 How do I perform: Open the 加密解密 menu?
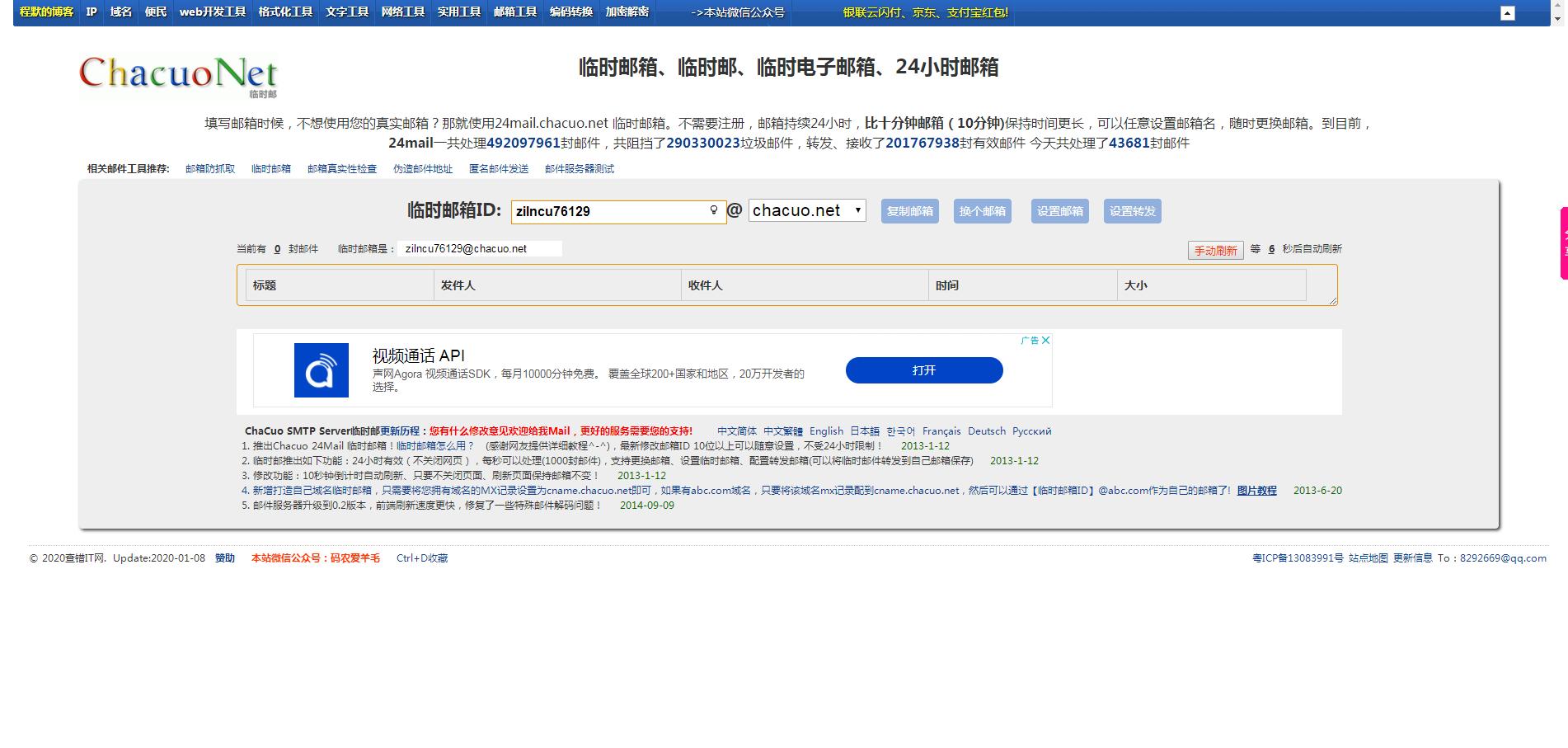point(627,12)
